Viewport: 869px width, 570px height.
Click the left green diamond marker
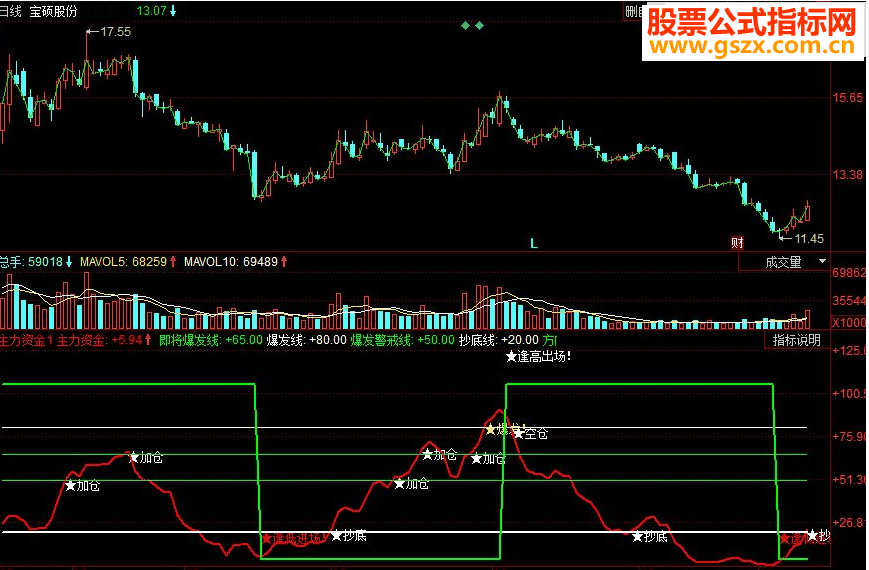click(465, 26)
